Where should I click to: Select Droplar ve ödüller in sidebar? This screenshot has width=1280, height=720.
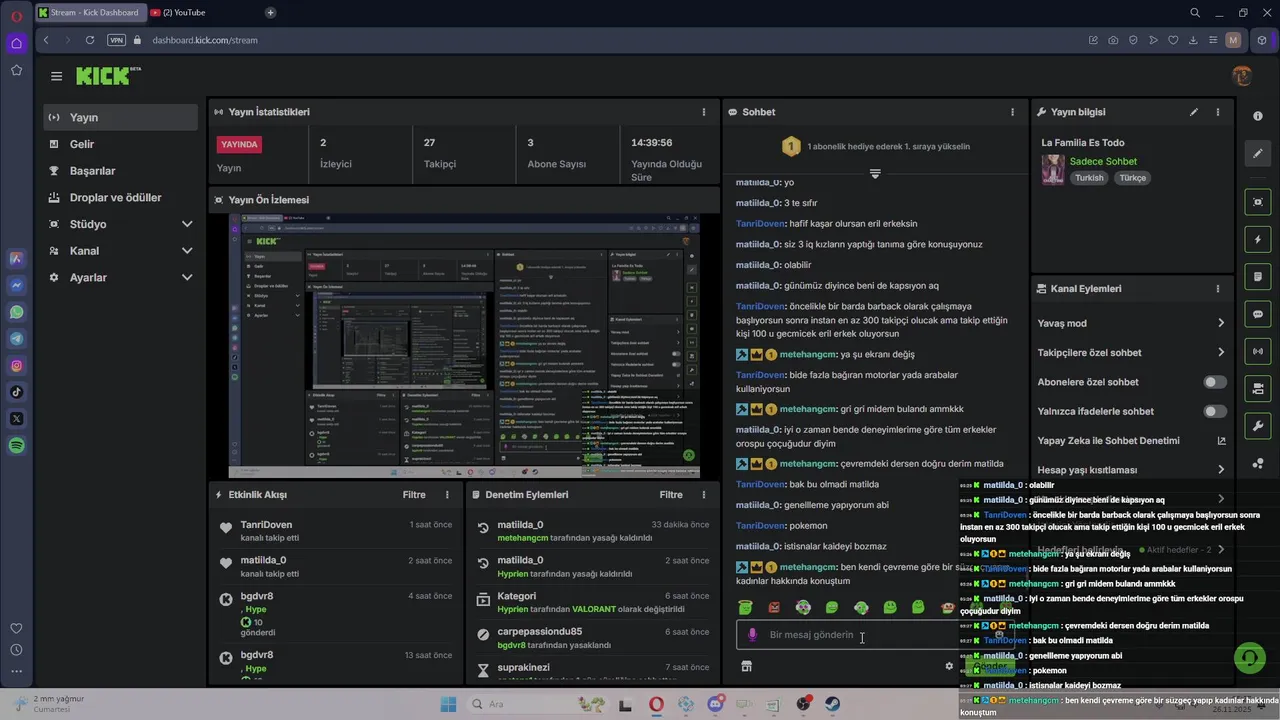click(121, 197)
